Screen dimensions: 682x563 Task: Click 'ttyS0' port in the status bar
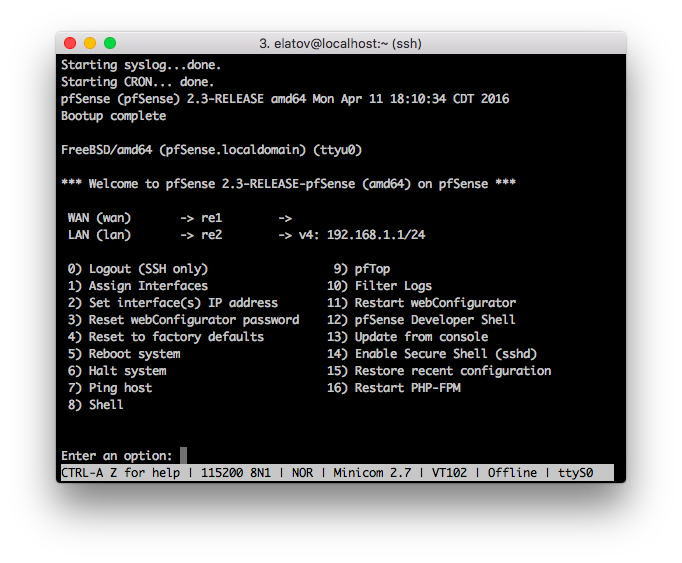[575, 473]
